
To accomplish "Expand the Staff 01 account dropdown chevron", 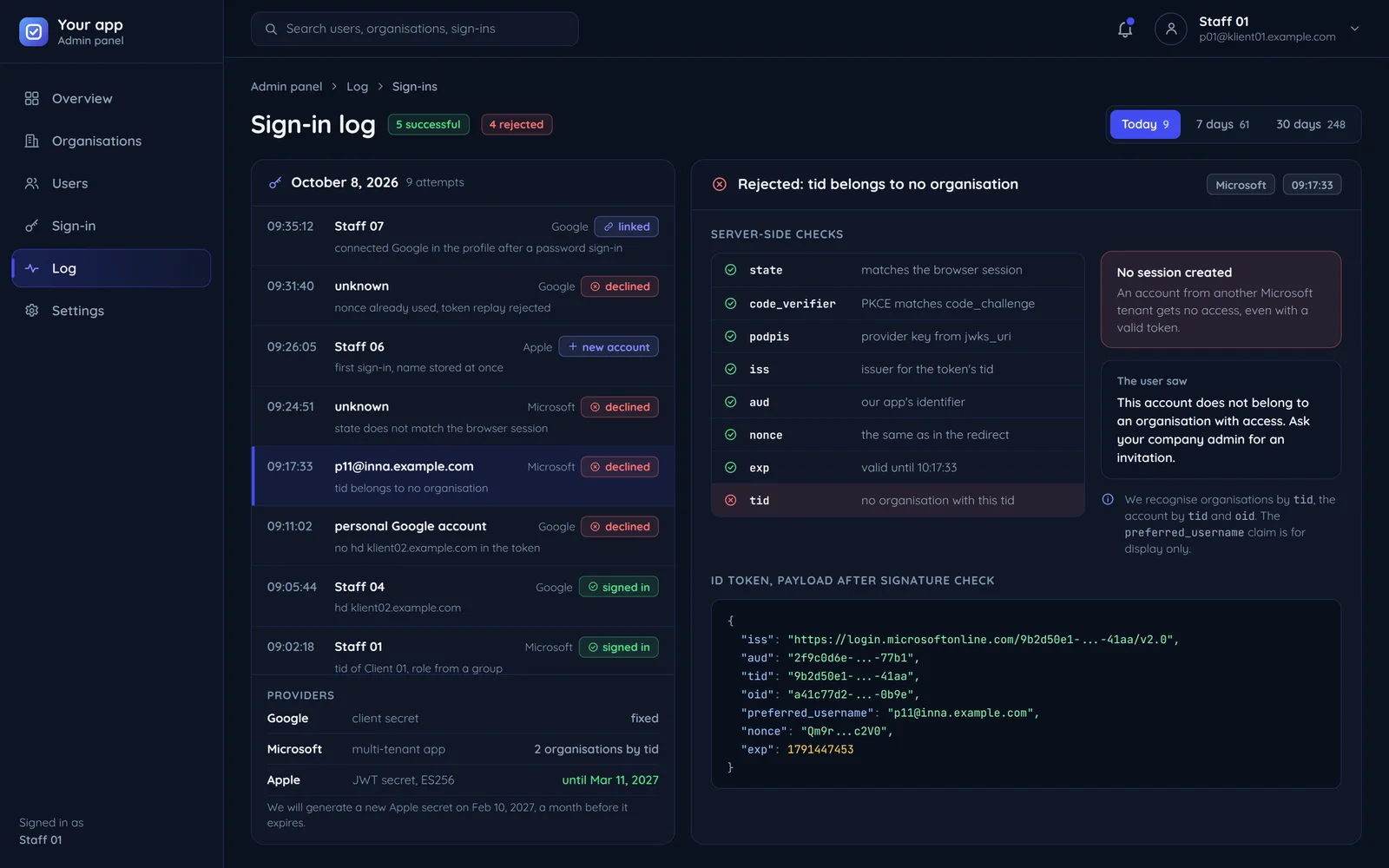I will (x=1354, y=29).
